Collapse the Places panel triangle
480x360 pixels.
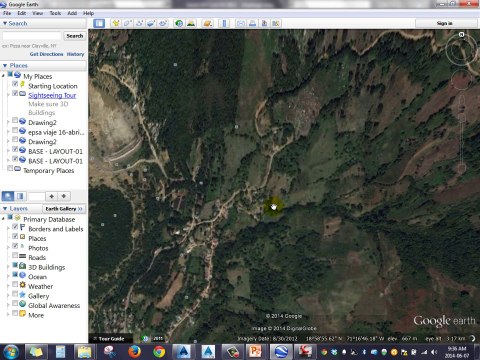click(x=5, y=65)
